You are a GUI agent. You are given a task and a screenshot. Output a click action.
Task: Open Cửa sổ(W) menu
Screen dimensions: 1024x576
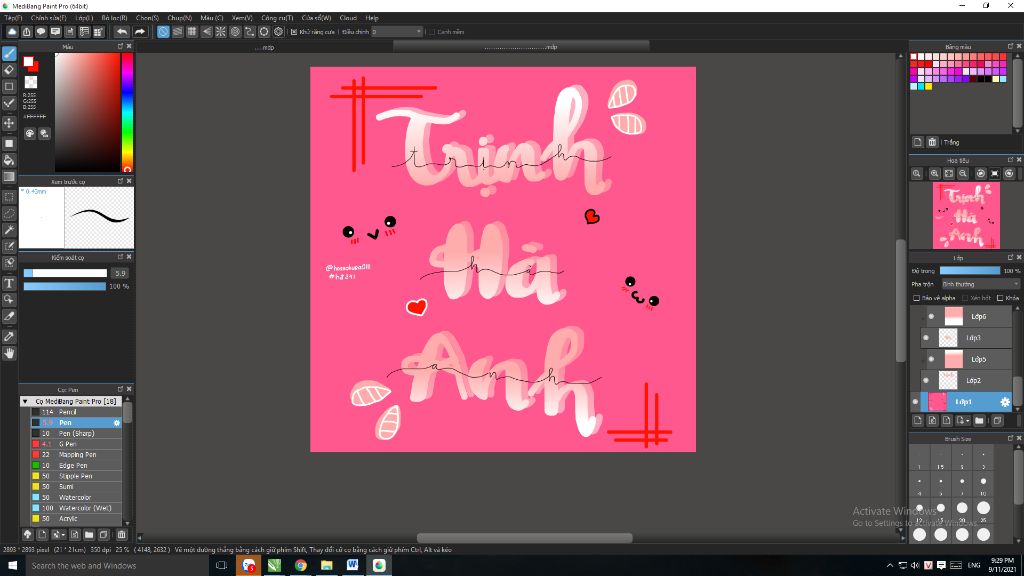tap(316, 18)
